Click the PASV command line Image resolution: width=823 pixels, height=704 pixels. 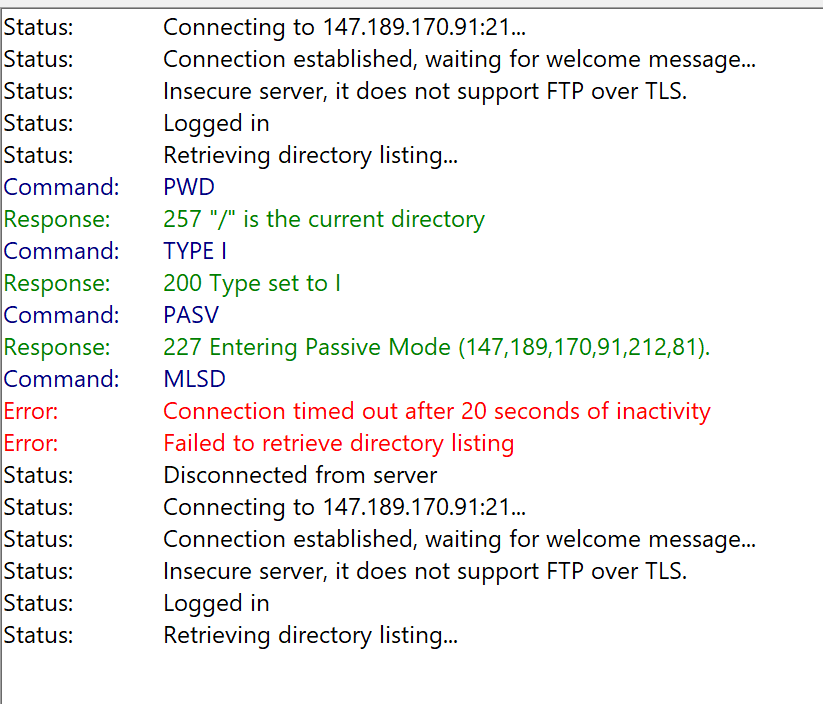tap(191, 315)
